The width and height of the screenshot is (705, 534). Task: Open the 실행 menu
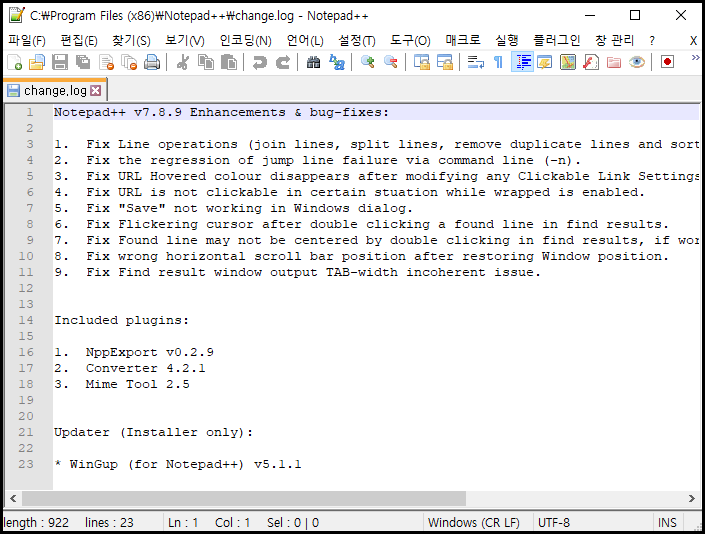(507, 40)
